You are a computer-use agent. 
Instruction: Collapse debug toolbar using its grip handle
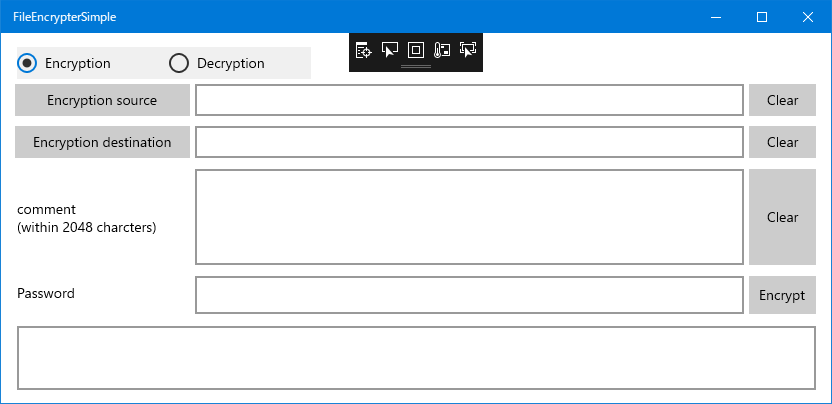pos(416,67)
